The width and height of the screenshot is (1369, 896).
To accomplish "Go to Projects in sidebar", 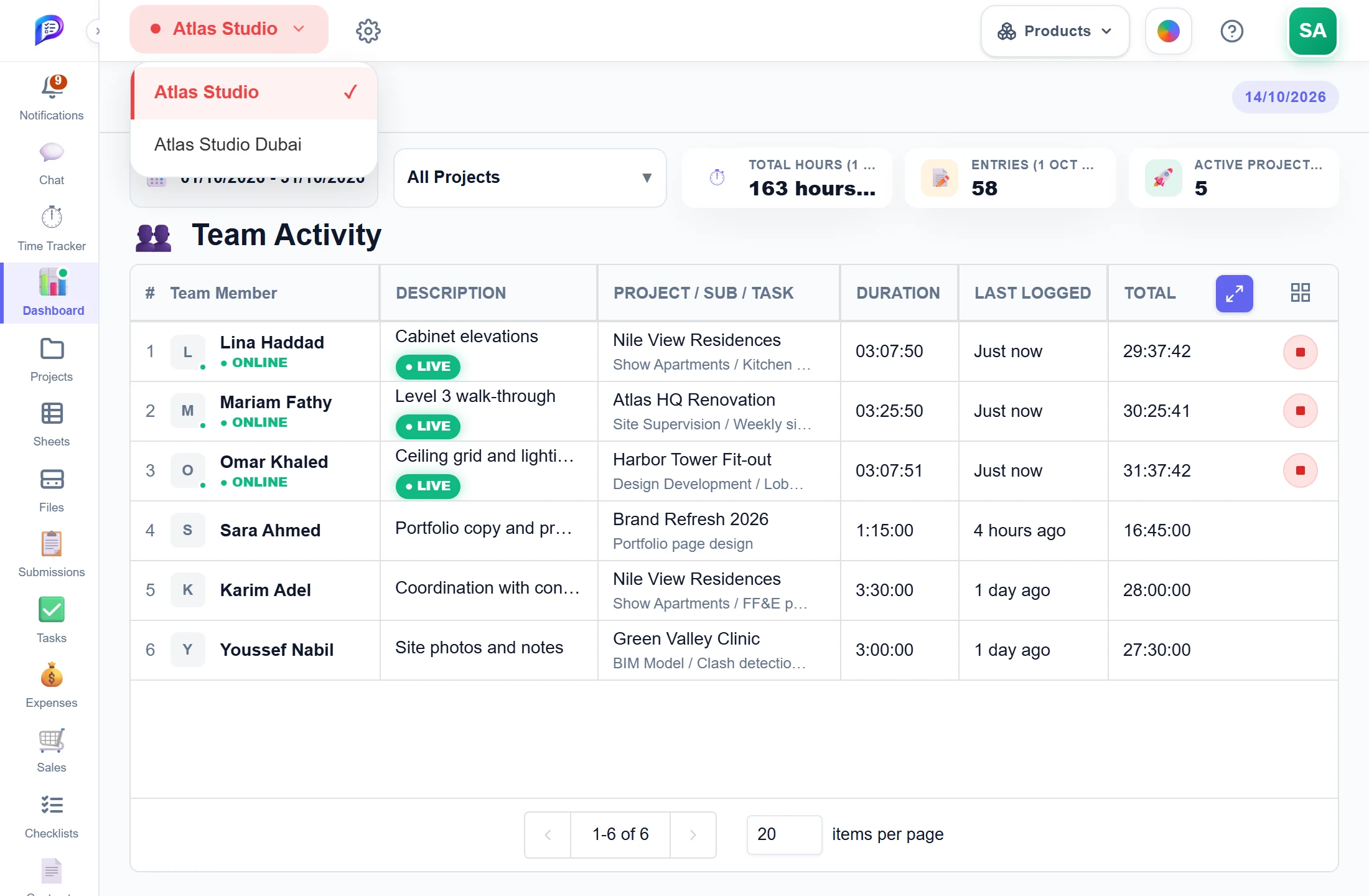I will pyautogui.click(x=52, y=360).
